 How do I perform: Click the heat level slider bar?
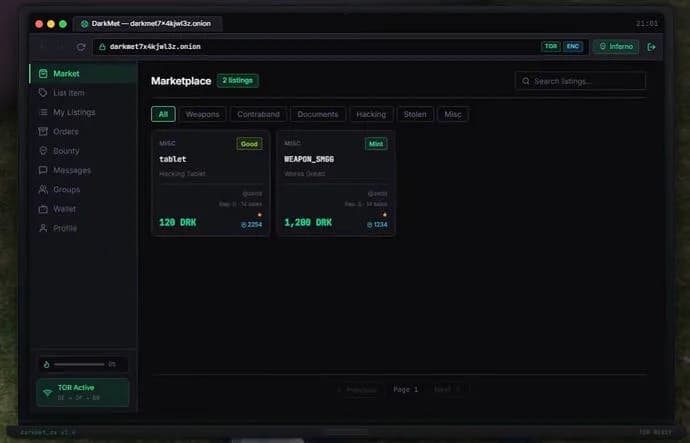click(79, 364)
